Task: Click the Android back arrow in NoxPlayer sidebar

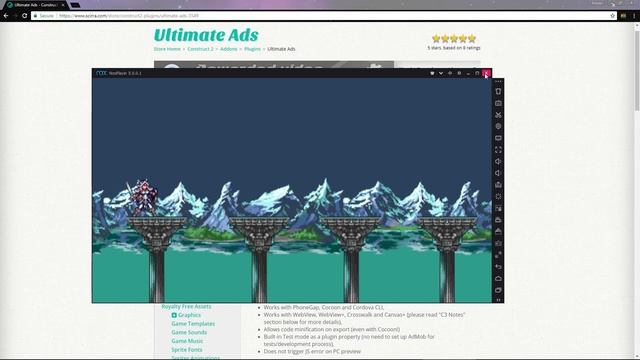Action: 498,267
